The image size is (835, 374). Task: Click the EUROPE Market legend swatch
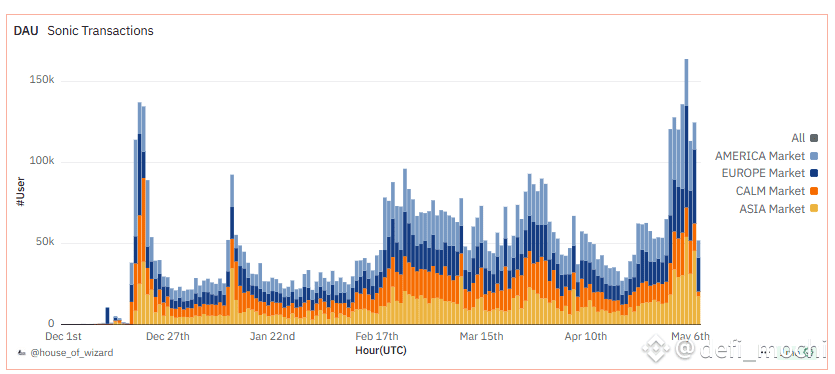click(x=814, y=173)
